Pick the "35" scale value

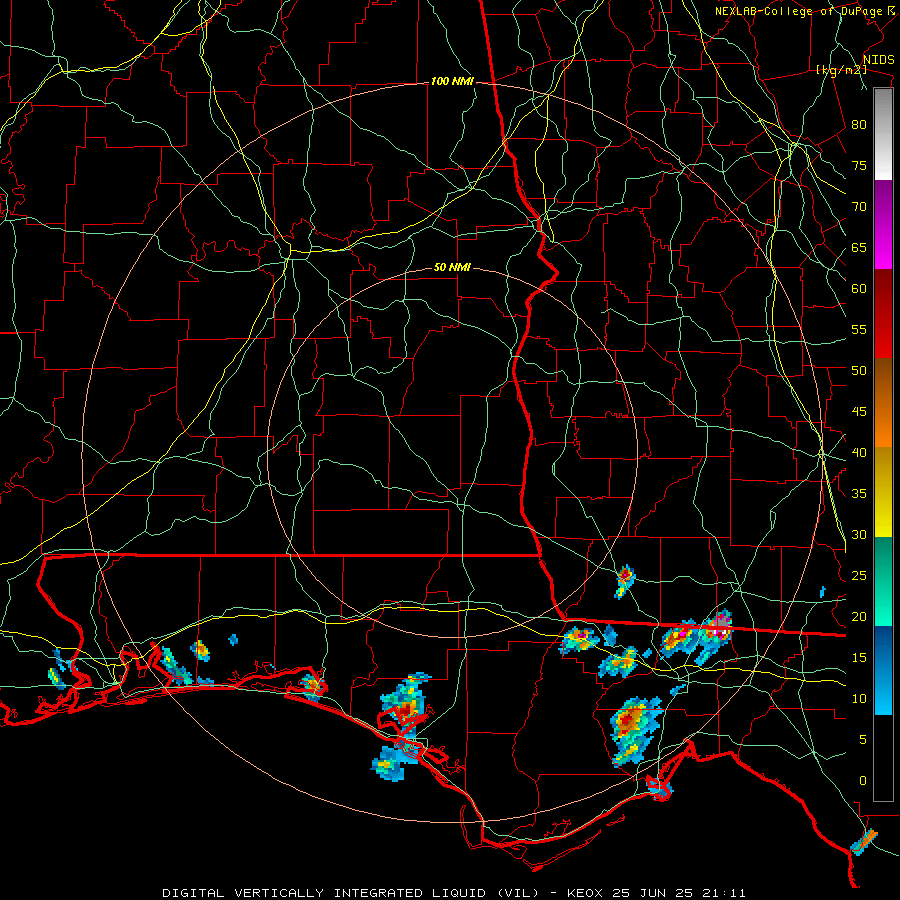pos(859,494)
